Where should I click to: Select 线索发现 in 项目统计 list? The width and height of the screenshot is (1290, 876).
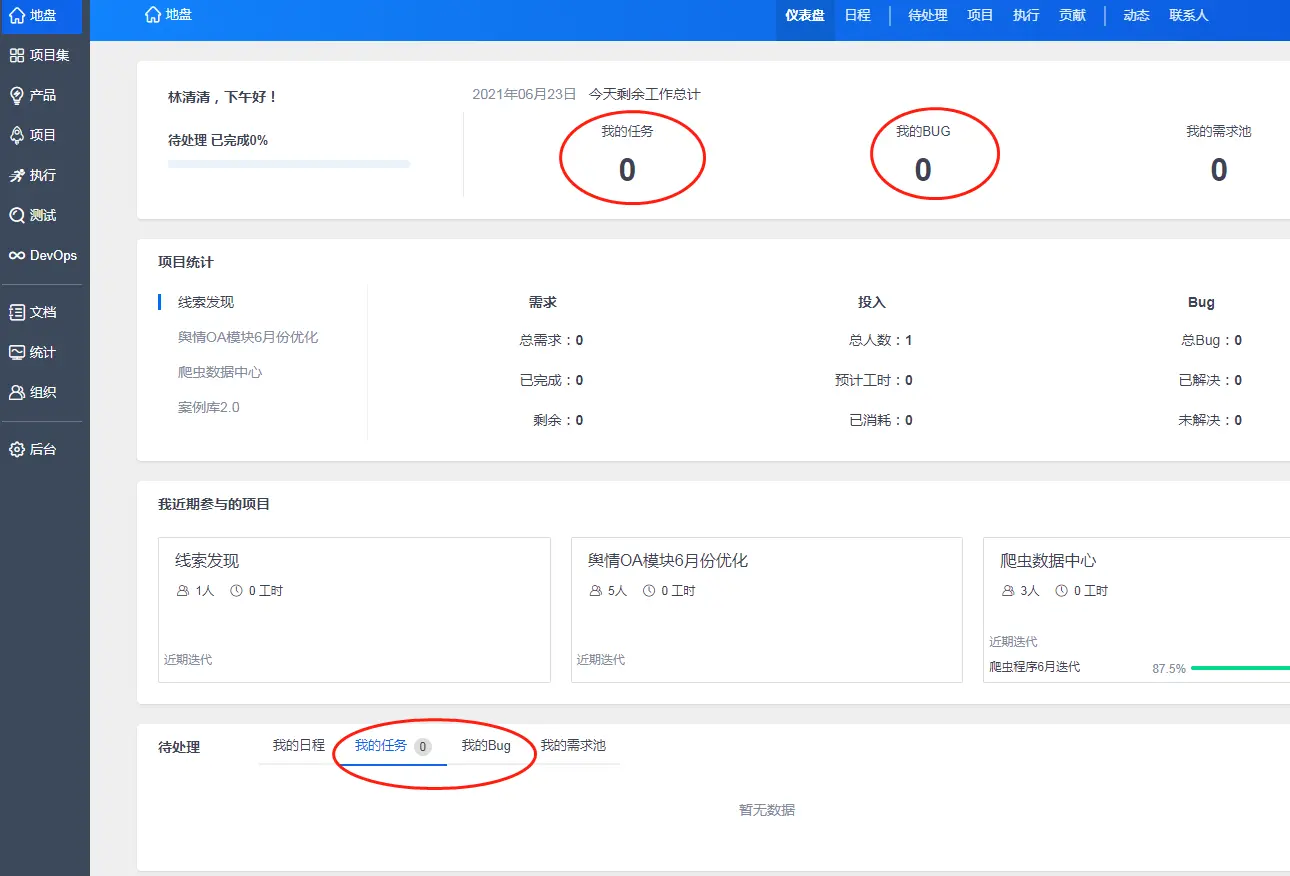tap(206, 302)
